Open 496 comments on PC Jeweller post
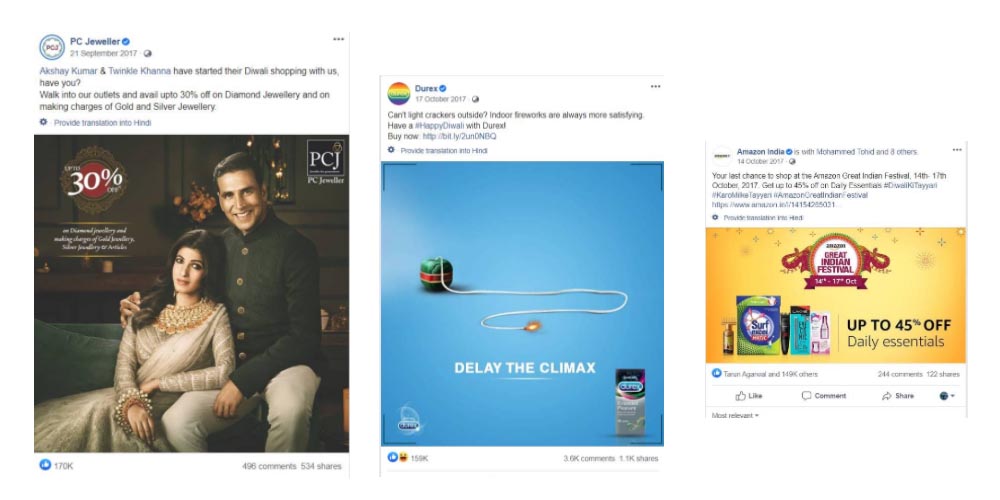The width and height of the screenshot is (1000, 500). tap(269, 466)
